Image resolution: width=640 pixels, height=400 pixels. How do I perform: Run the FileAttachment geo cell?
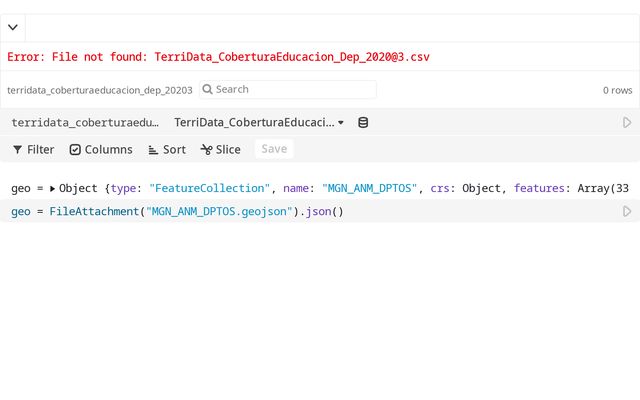click(x=627, y=211)
